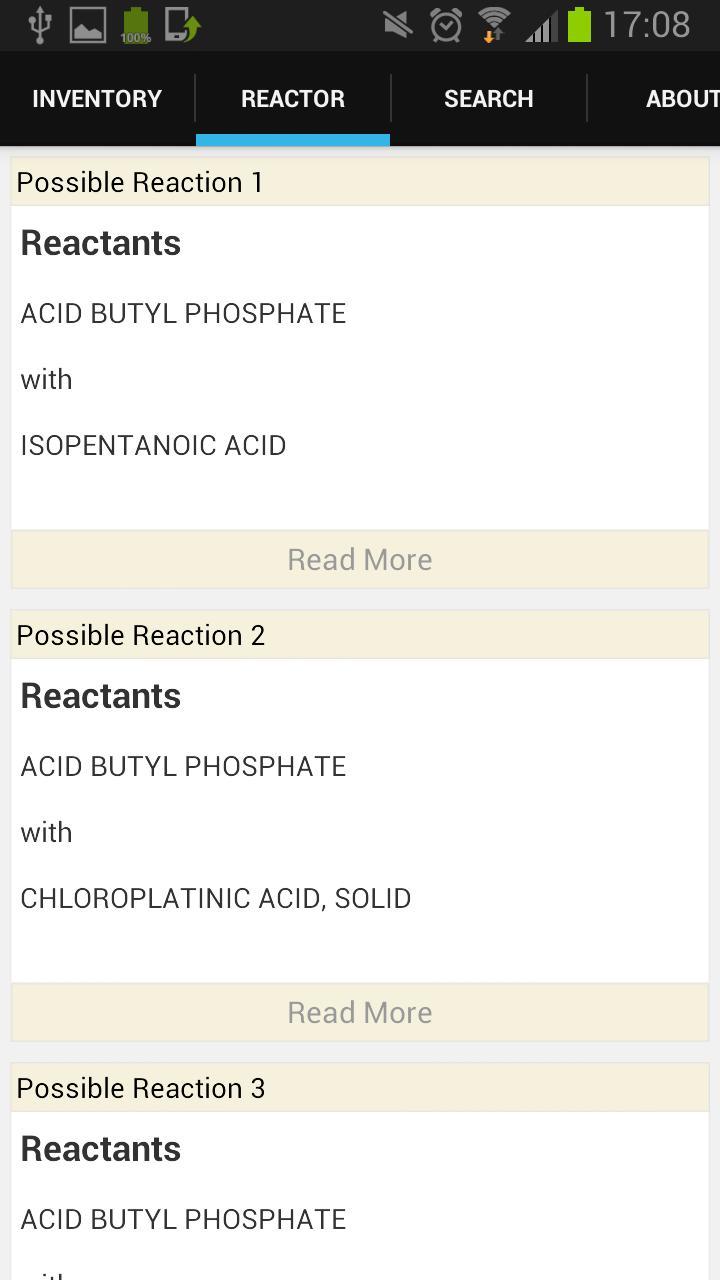Open the Search tab
720x1280 pixels.
[488, 99]
